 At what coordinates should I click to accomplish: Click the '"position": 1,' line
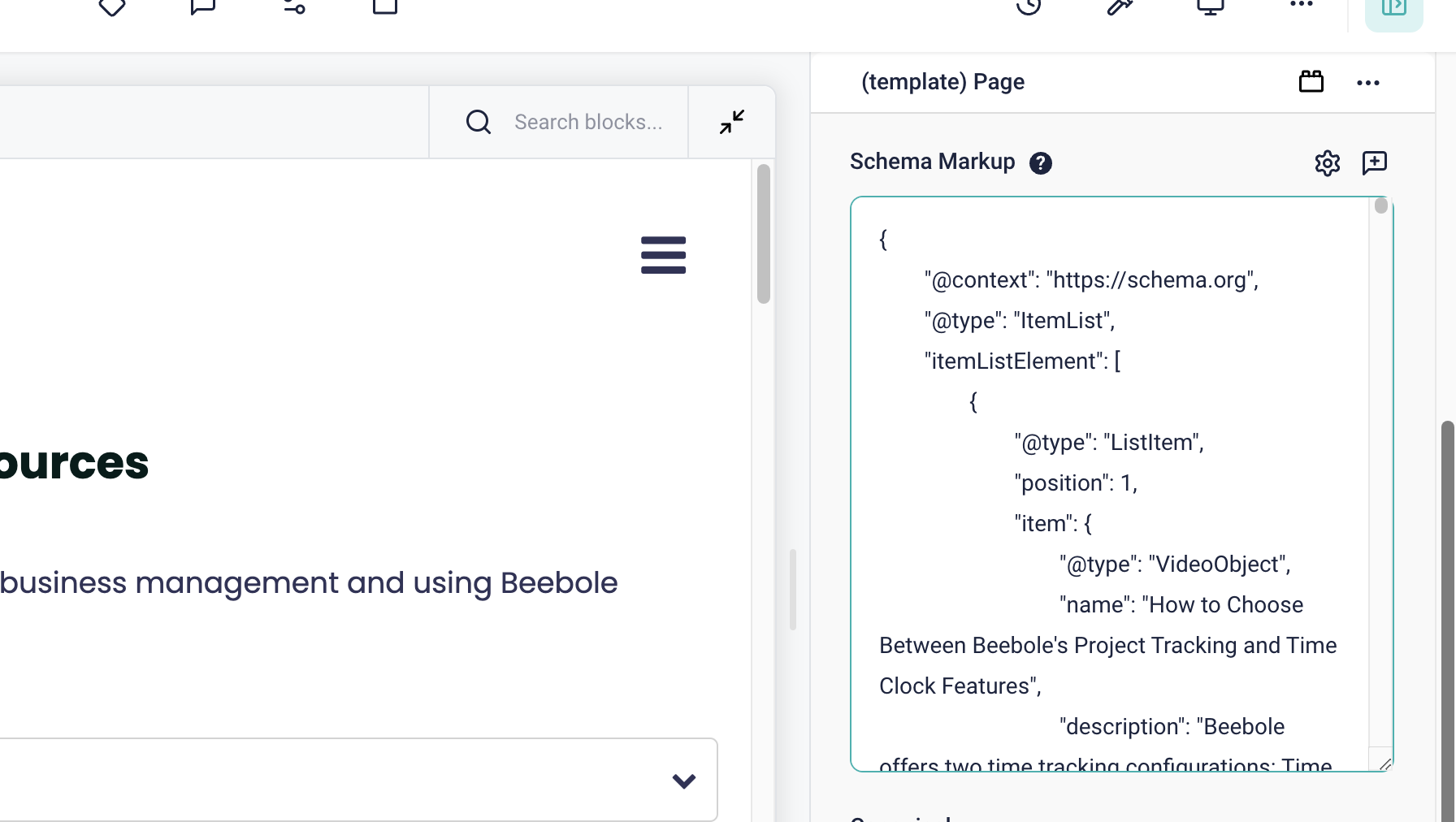point(1076,483)
